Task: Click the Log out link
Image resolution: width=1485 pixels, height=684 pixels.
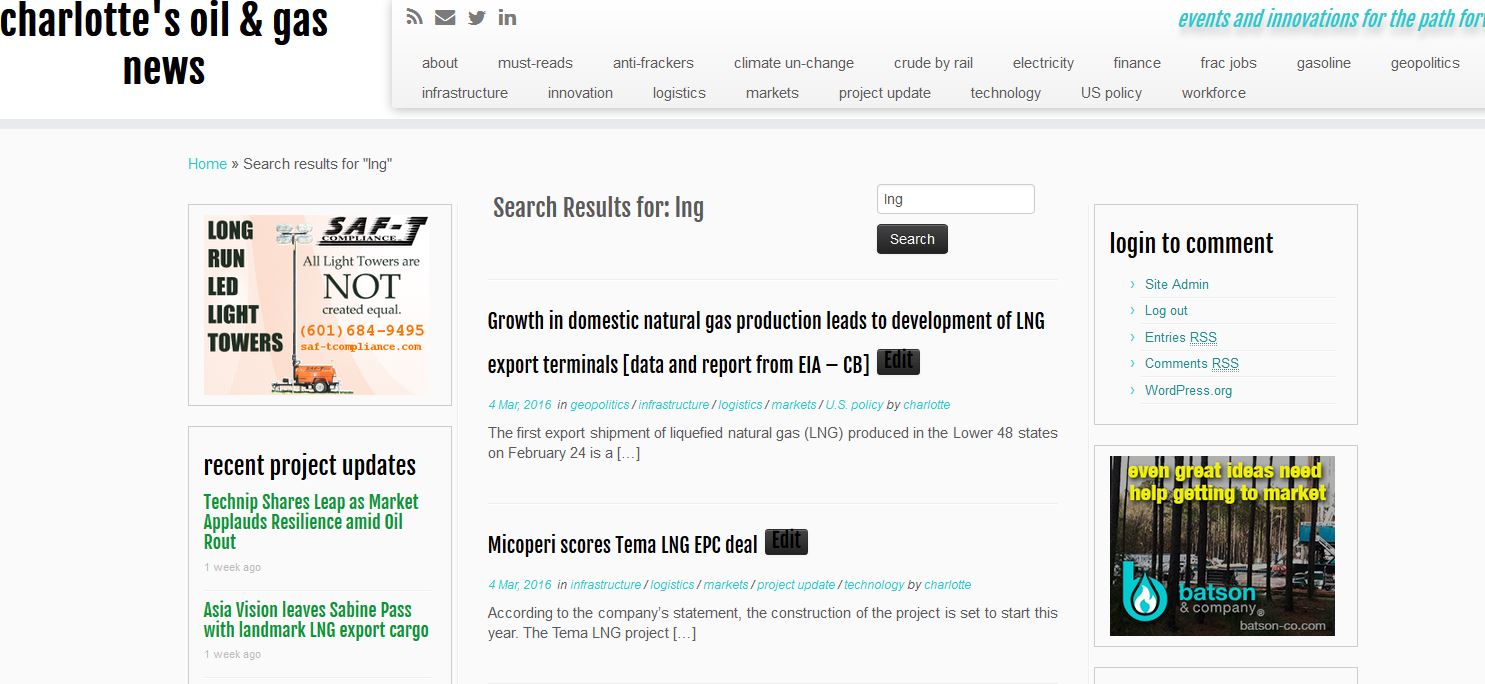Action: pos(1166,311)
